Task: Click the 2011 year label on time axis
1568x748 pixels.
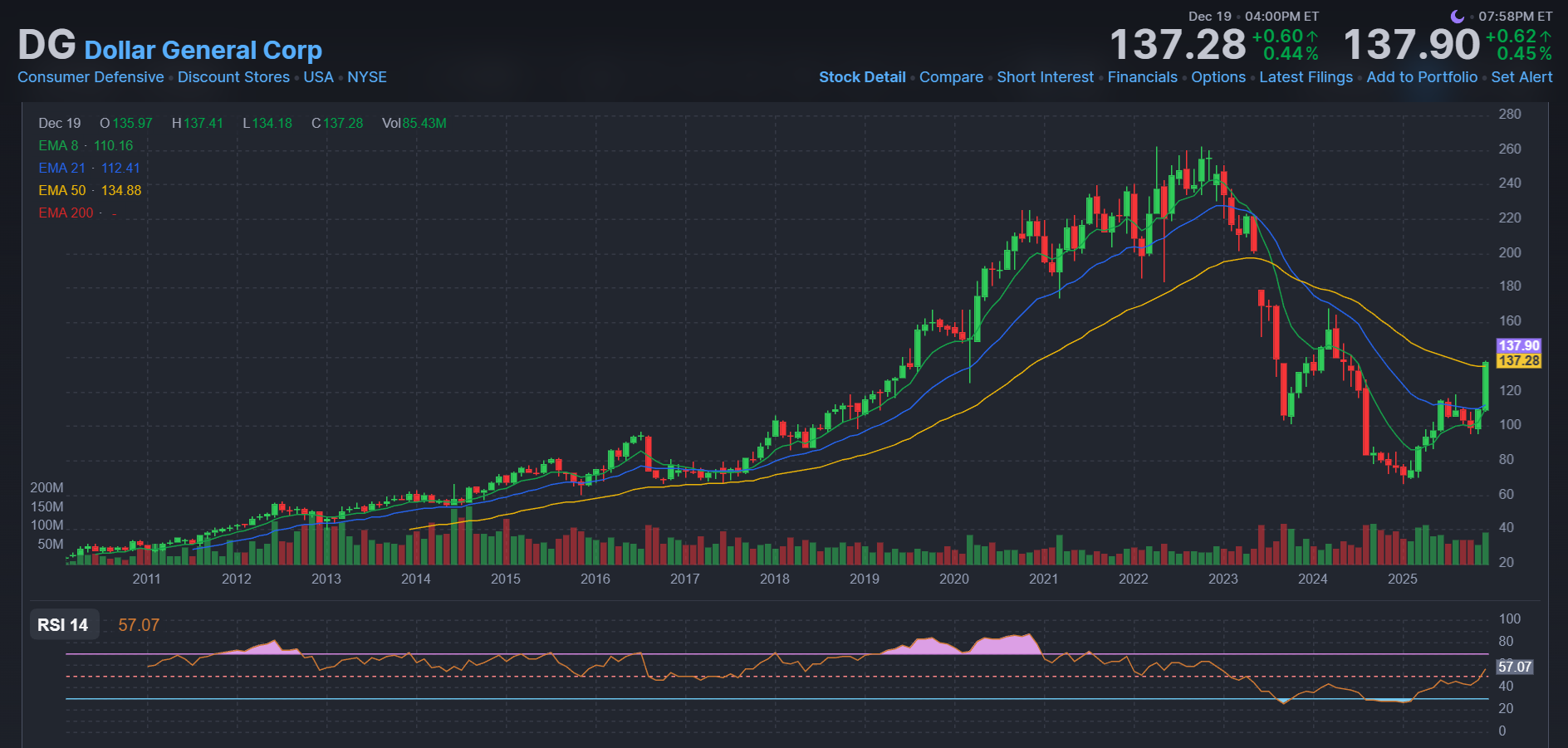Action: pyautogui.click(x=146, y=579)
